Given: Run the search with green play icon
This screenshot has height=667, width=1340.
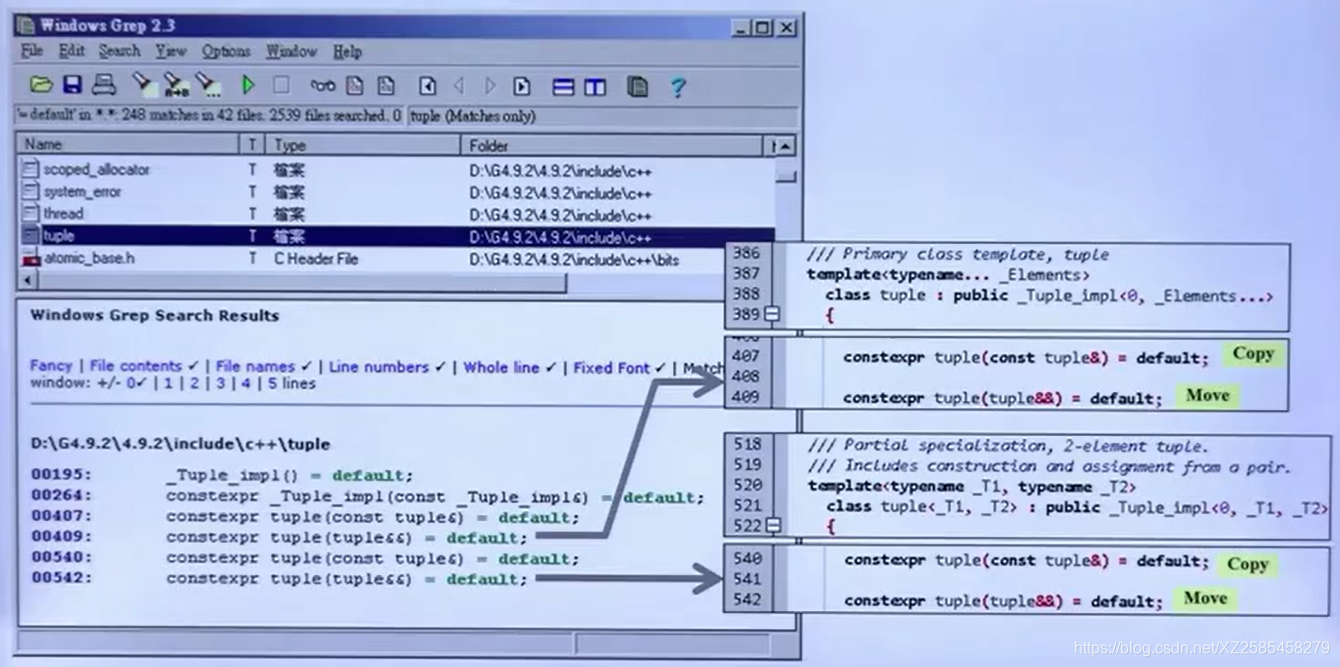Looking at the screenshot, I should pos(248,86).
